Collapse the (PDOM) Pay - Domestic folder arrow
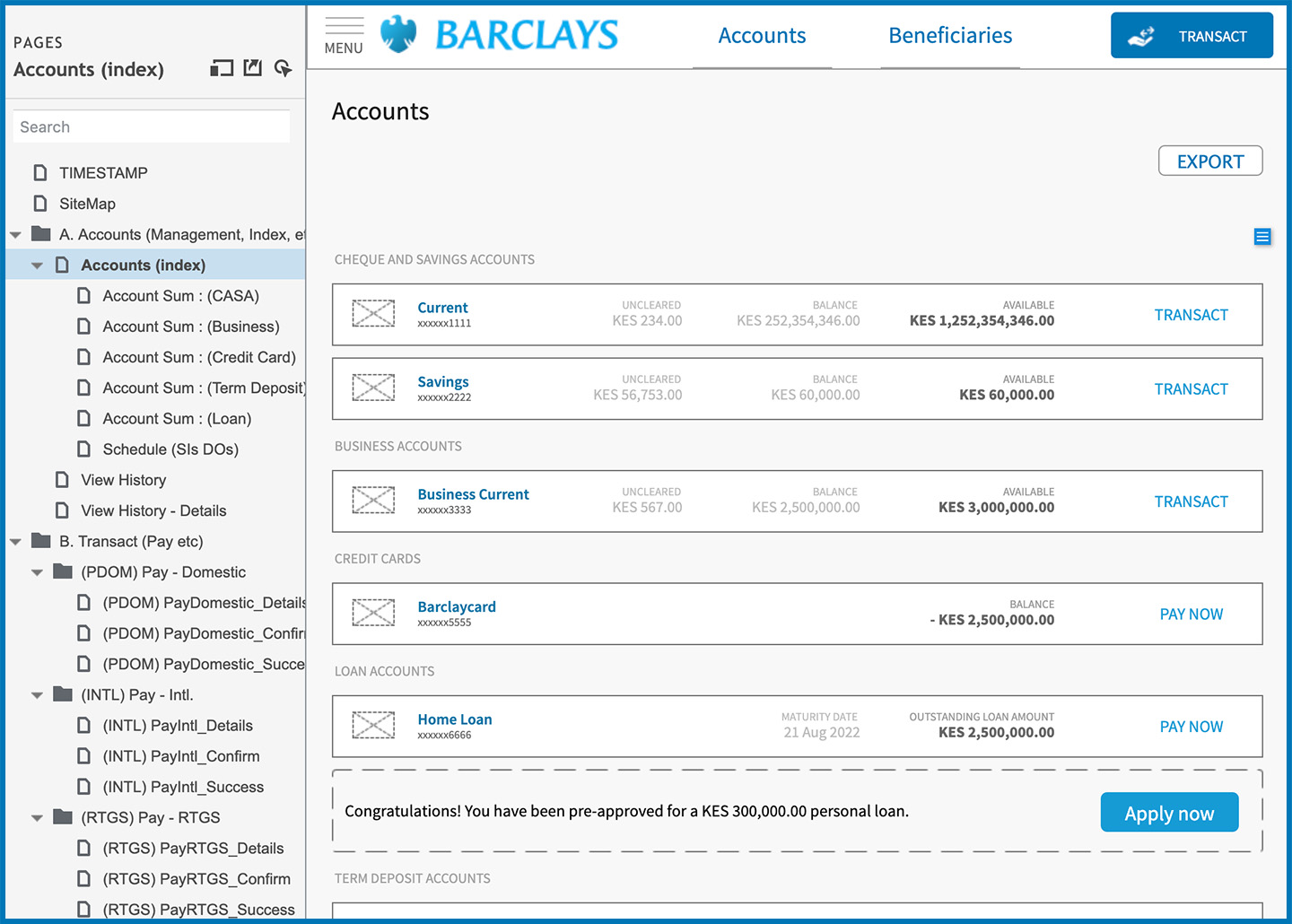 coord(37,572)
